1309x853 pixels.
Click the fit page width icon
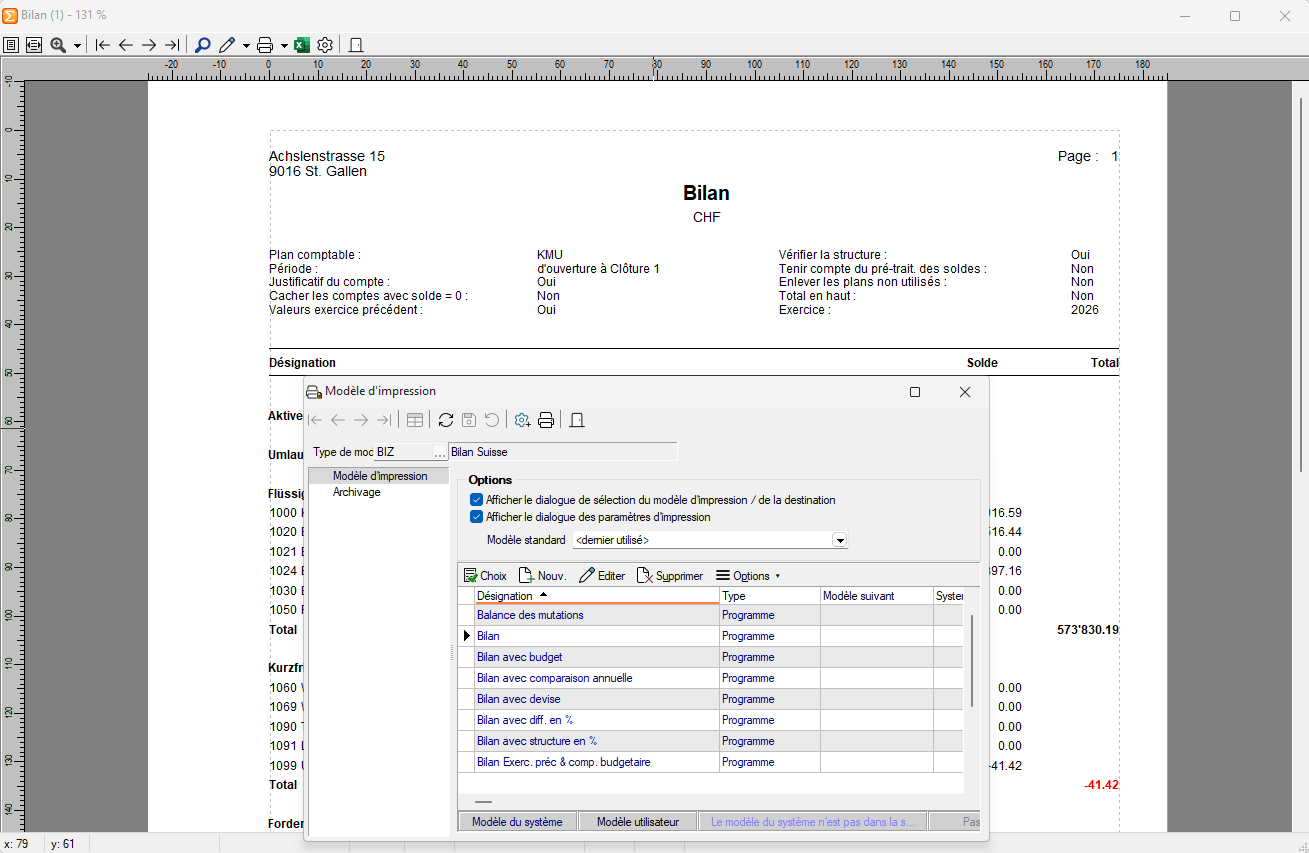tap(34, 45)
